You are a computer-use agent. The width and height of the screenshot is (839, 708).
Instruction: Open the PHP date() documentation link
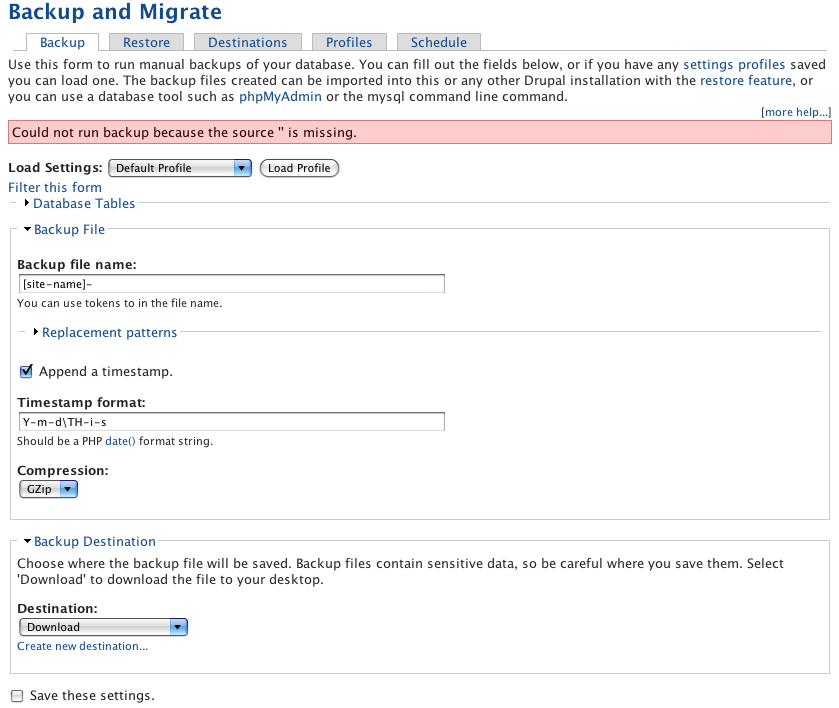[119, 440]
